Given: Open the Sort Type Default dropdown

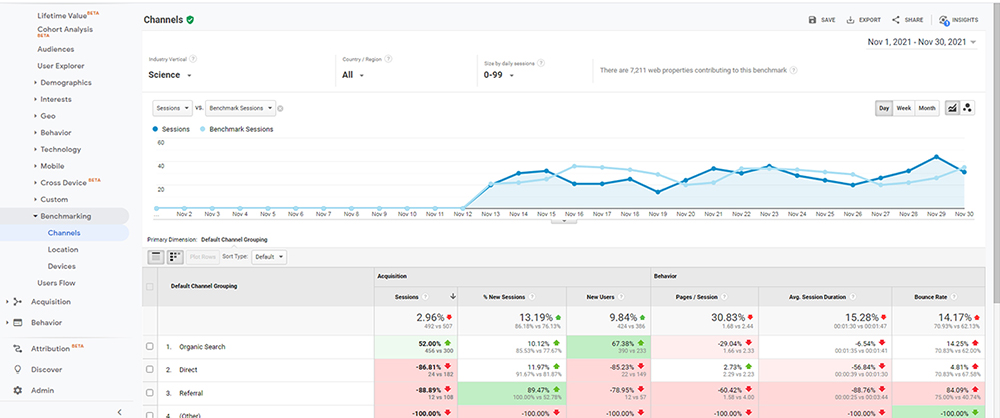Looking at the screenshot, I should [269, 257].
